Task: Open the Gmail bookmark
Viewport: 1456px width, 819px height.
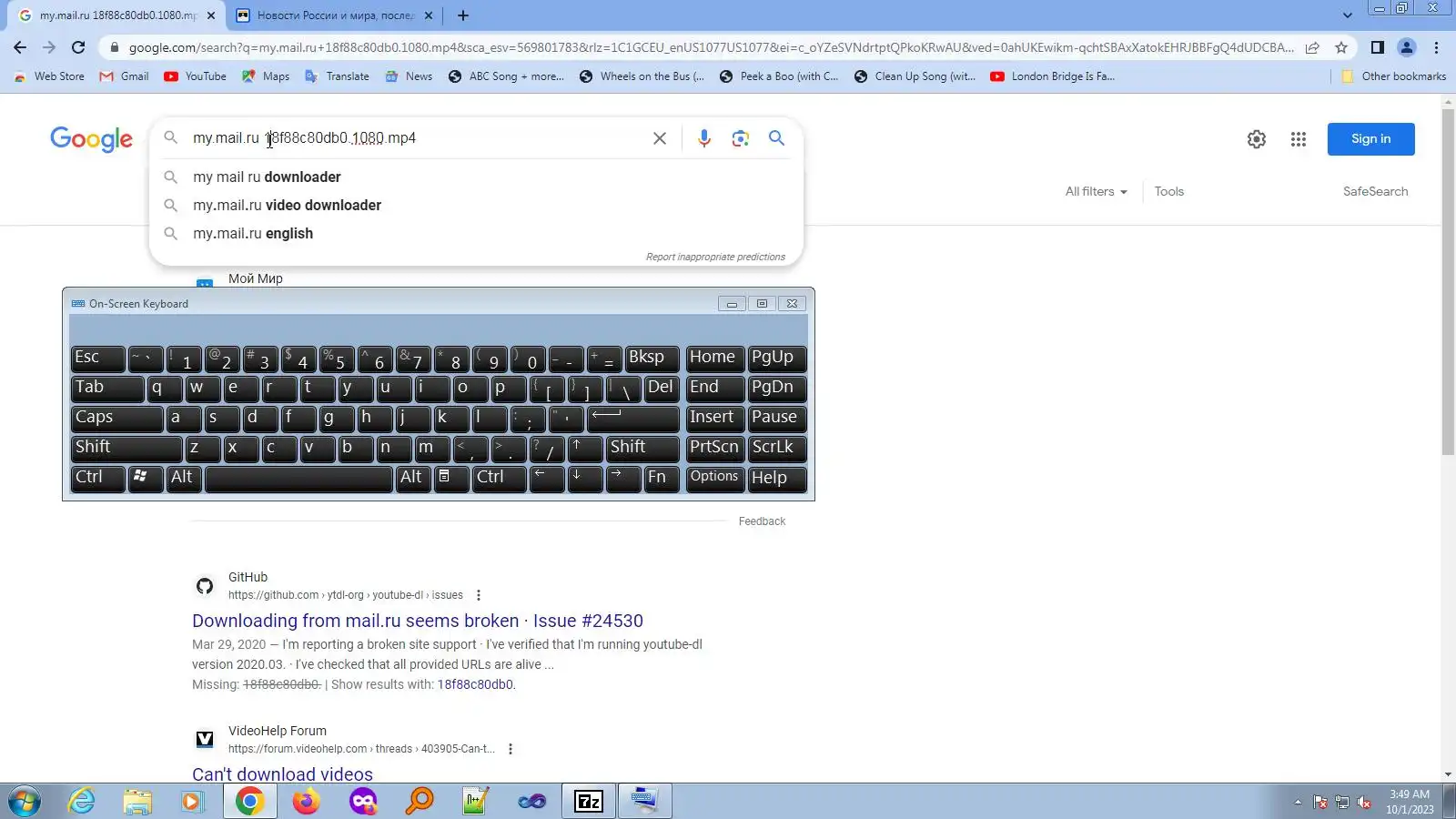Action: click(x=125, y=76)
